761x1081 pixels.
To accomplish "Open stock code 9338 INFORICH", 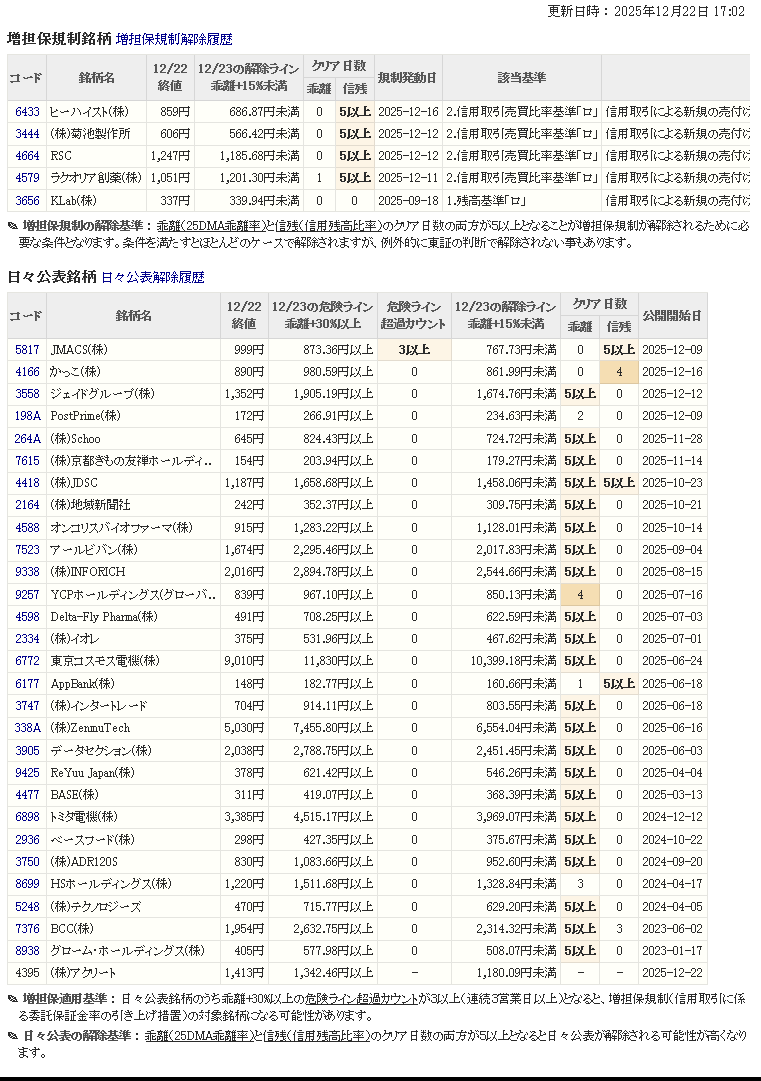I will (x=27, y=572).
